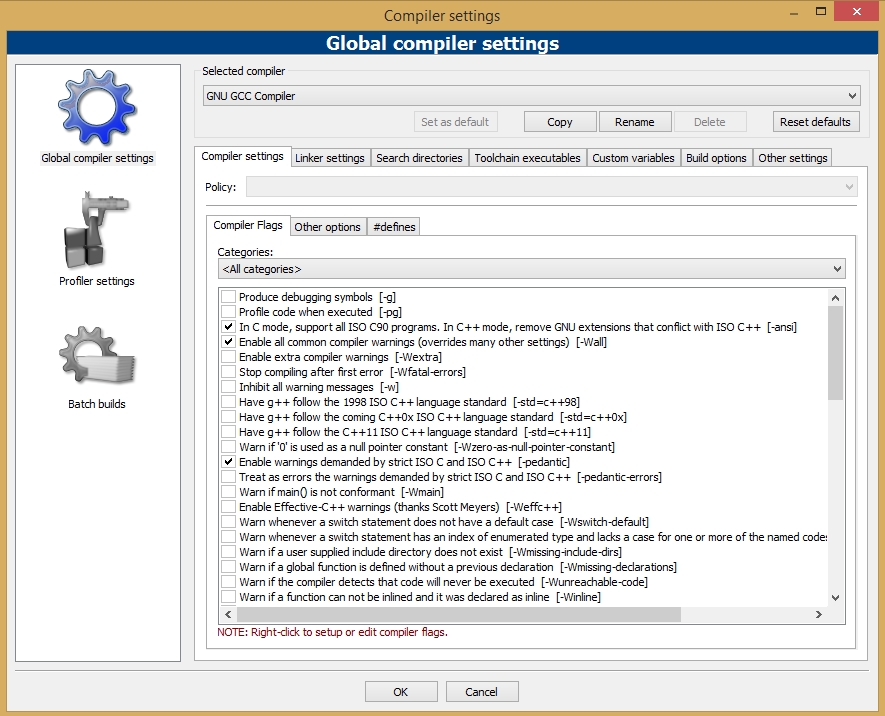Check the -Wswitch-default warning option
Image resolution: width=885 pixels, height=716 pixels.
228,522
